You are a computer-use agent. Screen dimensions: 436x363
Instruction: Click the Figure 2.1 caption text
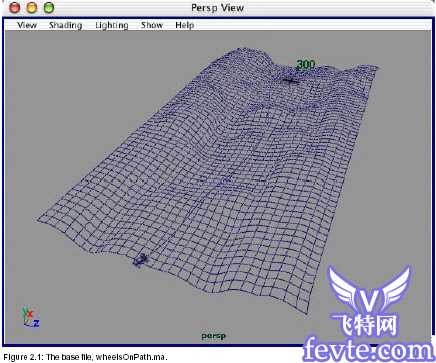click(x=86, y=357)
